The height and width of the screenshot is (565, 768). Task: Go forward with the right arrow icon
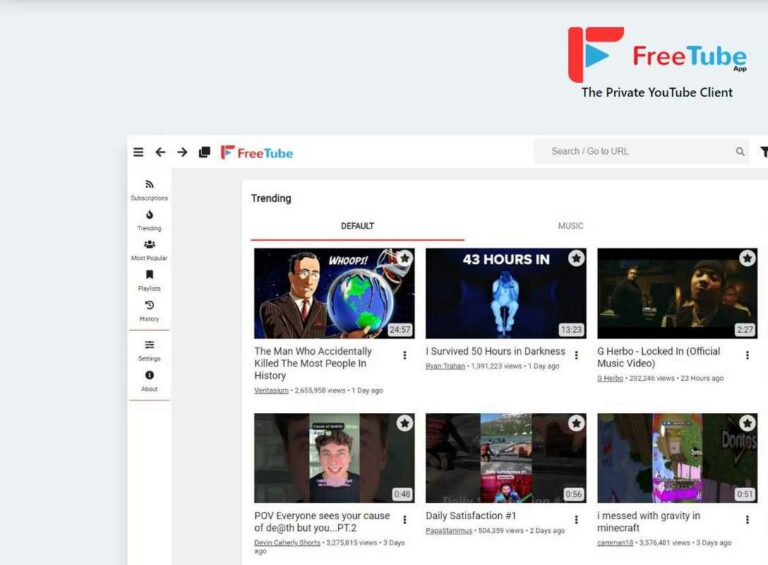(182, 152)
